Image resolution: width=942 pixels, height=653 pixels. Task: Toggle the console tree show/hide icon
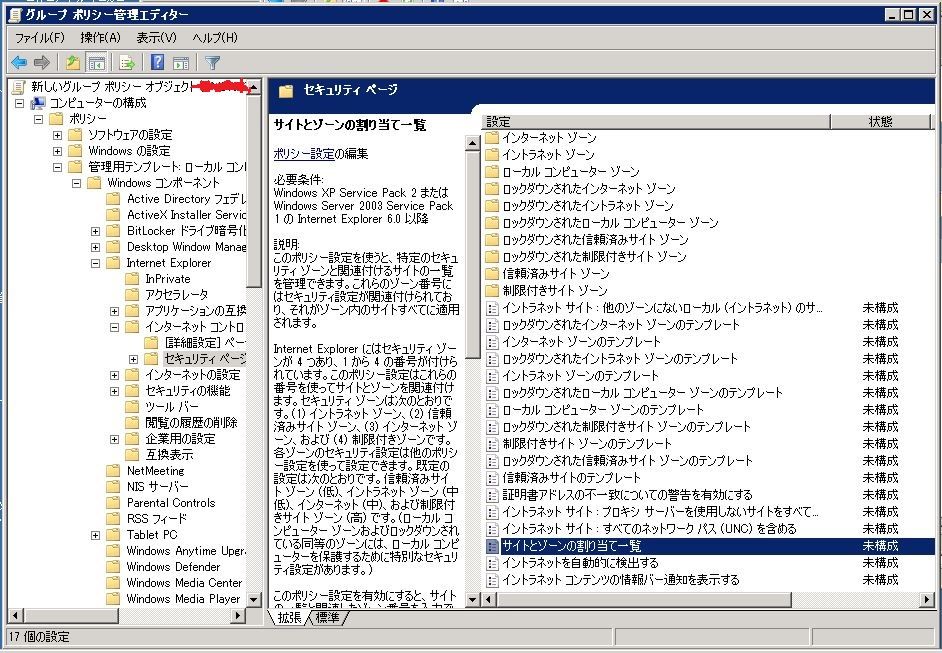point(96,62)
